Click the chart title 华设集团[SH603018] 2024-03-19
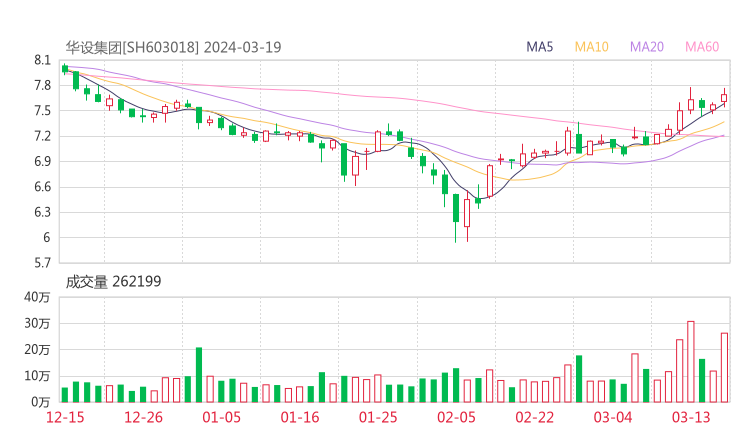The width and height of the screenshot is (740, 440). (173, 47)
